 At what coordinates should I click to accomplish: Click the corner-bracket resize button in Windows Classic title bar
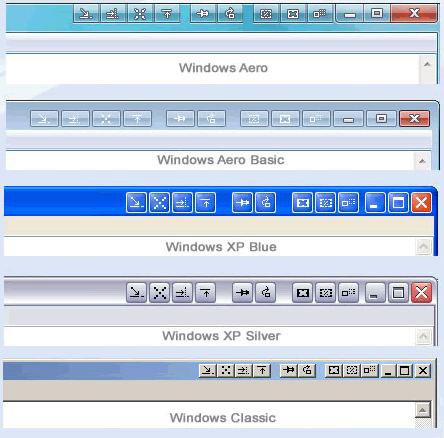click(x=334, y=370)
